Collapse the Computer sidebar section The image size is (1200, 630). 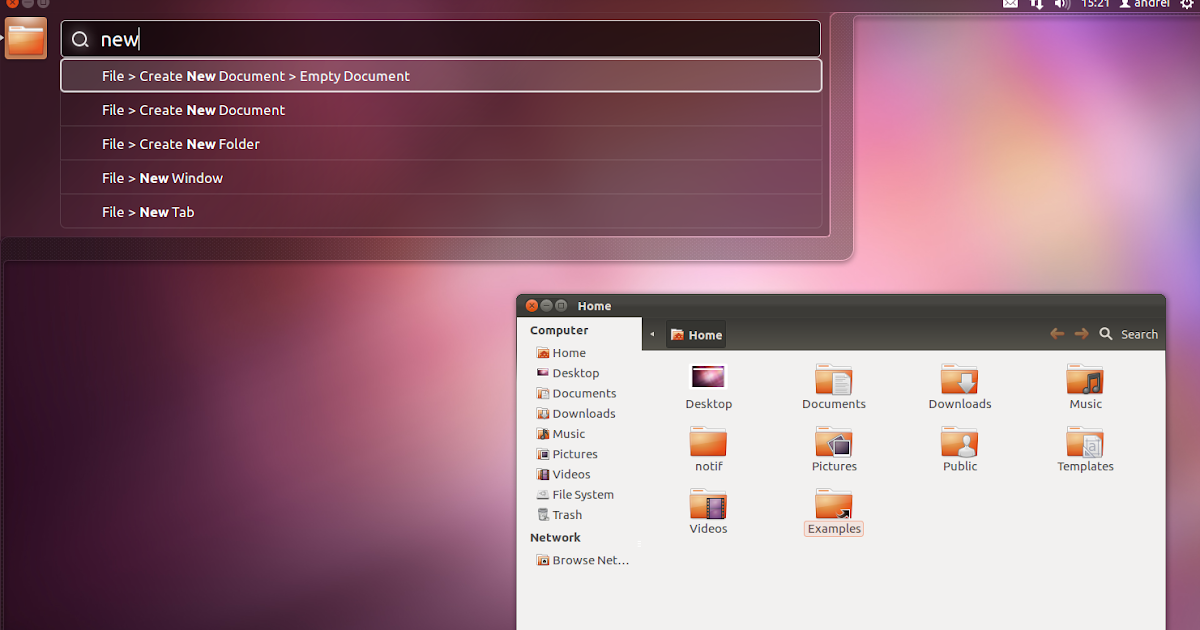[559, 330]
